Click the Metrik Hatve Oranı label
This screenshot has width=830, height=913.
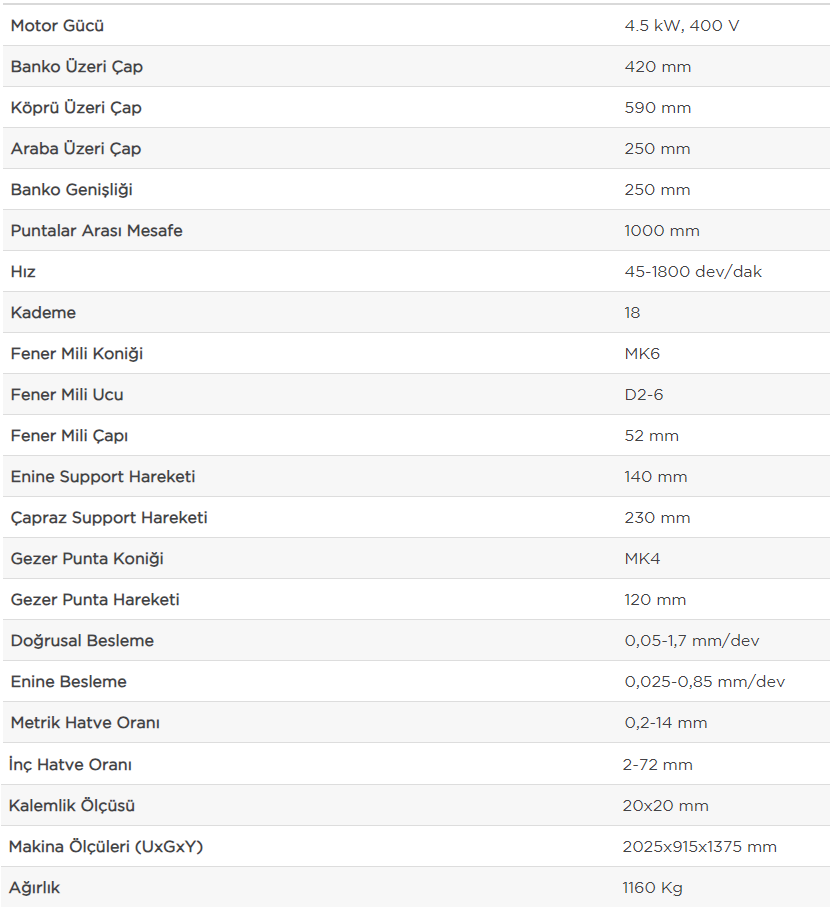pos(85,723)
